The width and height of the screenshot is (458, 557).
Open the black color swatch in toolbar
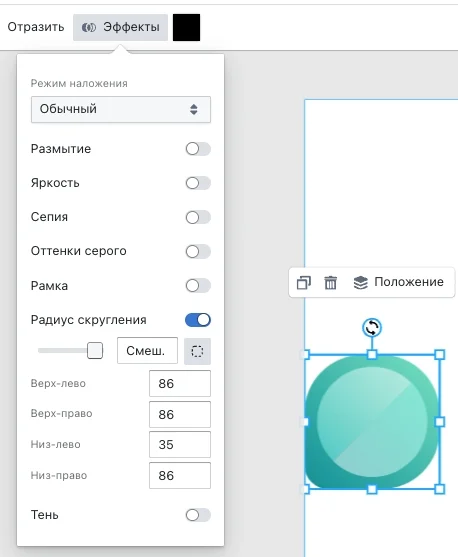187,27
